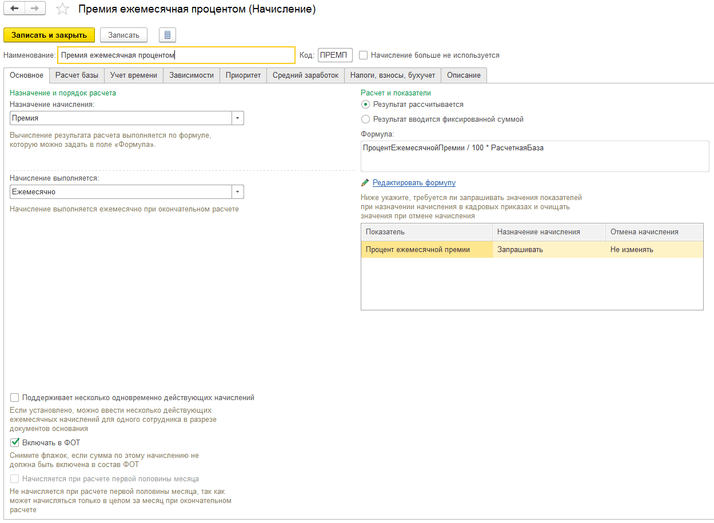
Task: Click the «Наименование» text field
Action: (176, 56)
